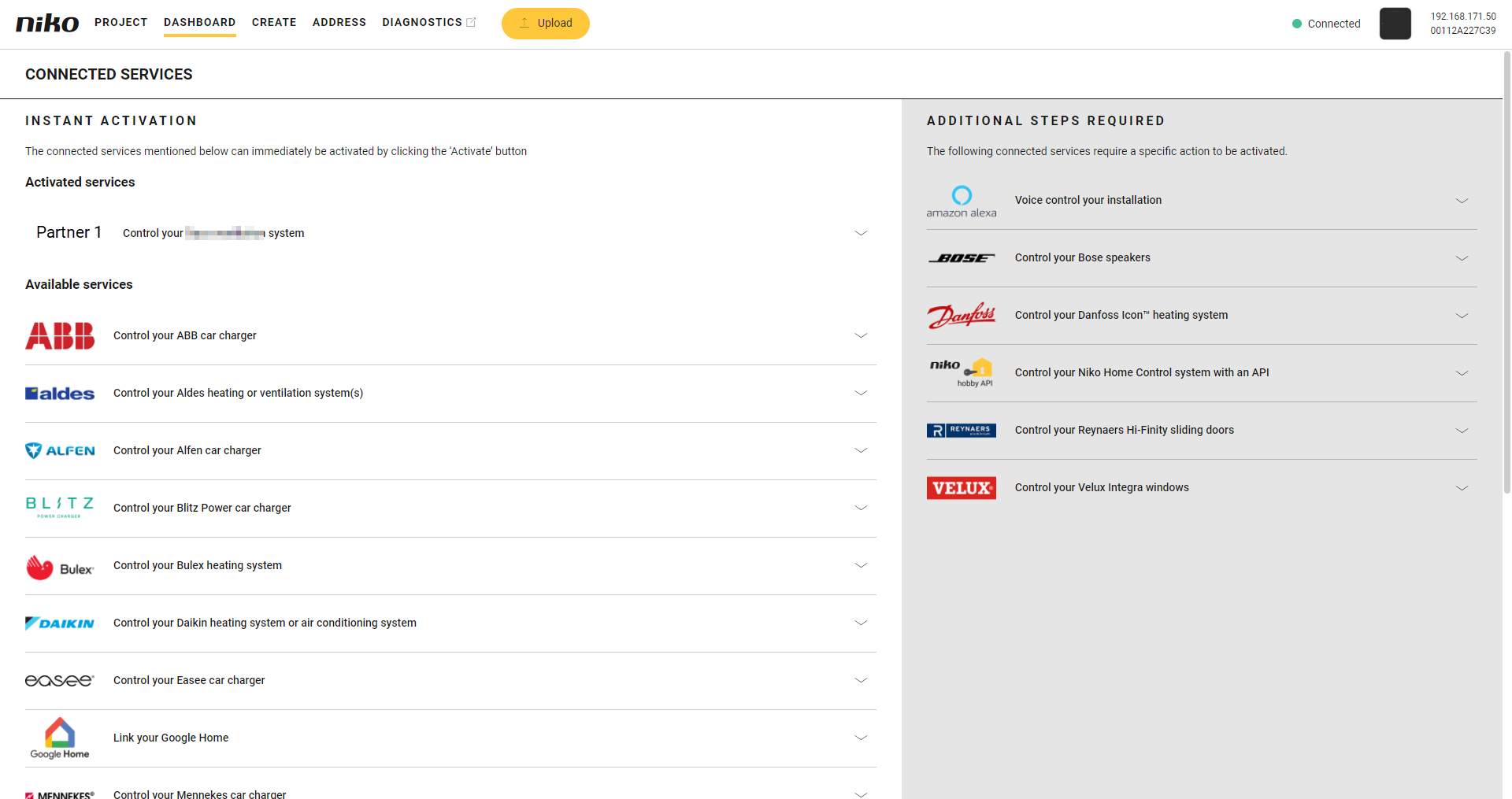Click the Velux logo
Screen dimensions: 1512x799
coord(962,488)
